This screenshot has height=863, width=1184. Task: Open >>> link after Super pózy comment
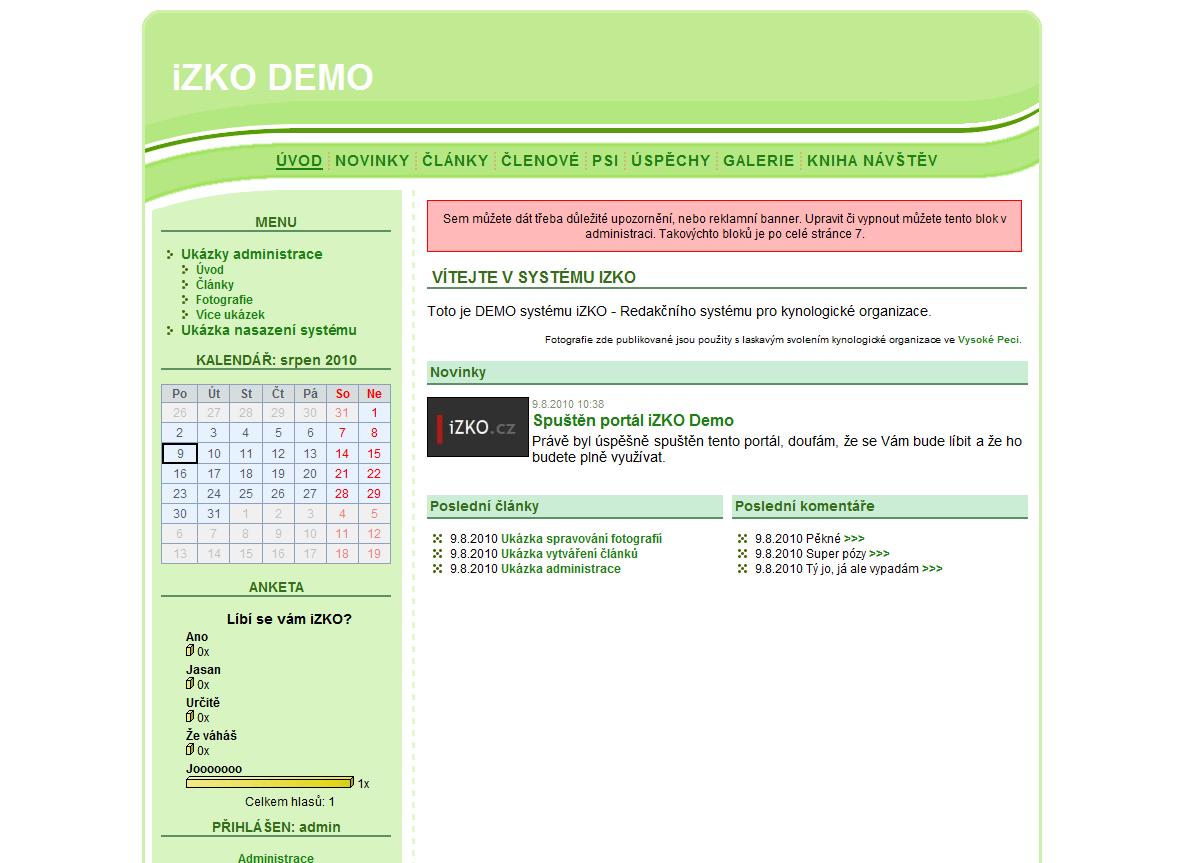click(879, 553)
